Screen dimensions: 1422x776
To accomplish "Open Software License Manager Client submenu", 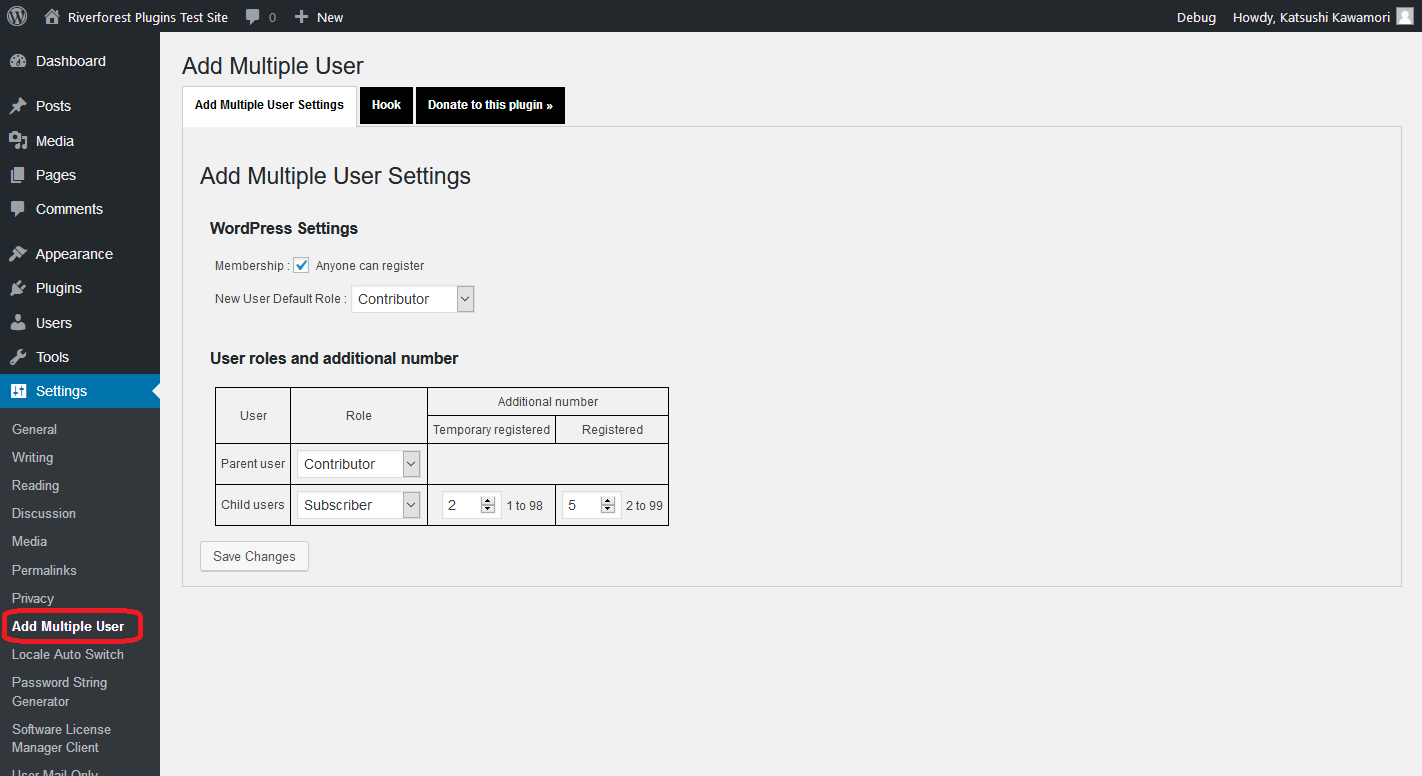I will click(x=61, y=738).
